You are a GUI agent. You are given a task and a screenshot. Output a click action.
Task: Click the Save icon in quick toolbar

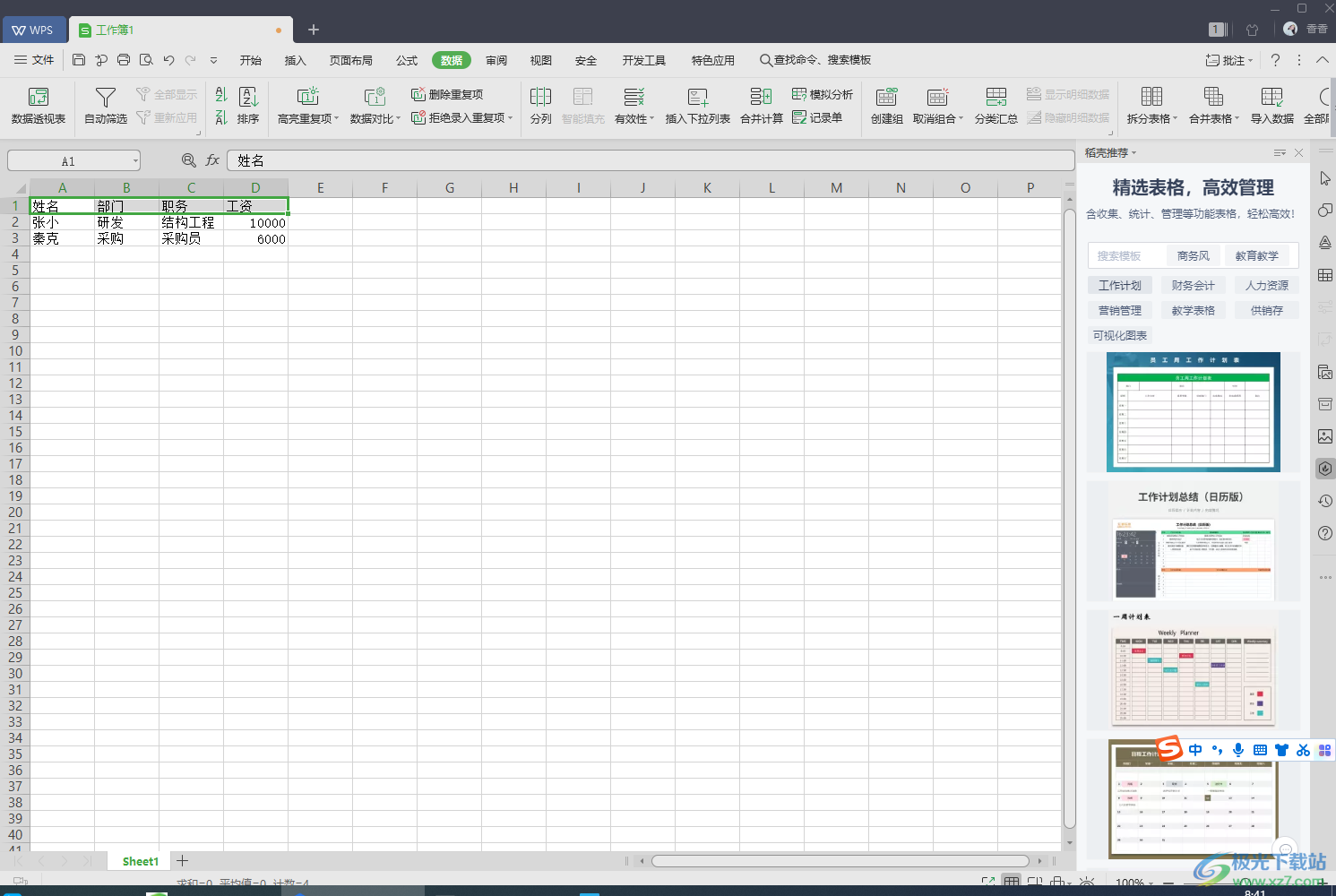click(x=79, y=60)
